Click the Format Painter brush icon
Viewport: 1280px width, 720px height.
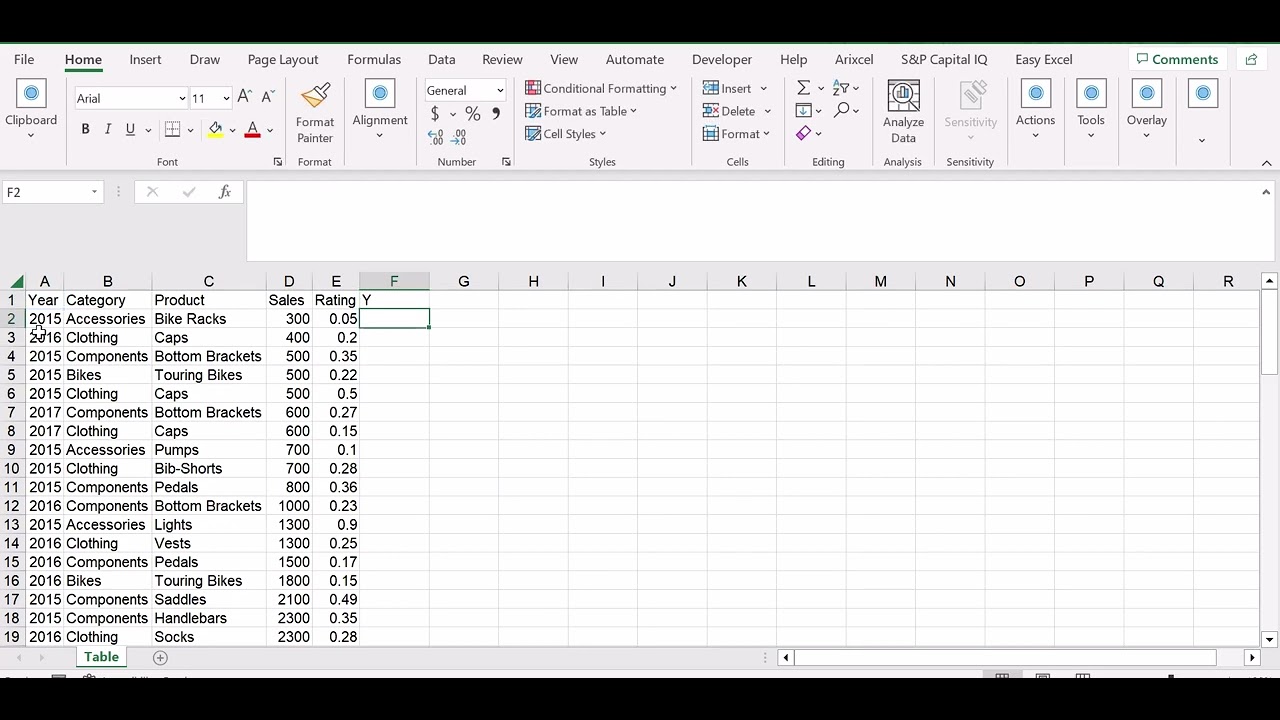point(315,96)
